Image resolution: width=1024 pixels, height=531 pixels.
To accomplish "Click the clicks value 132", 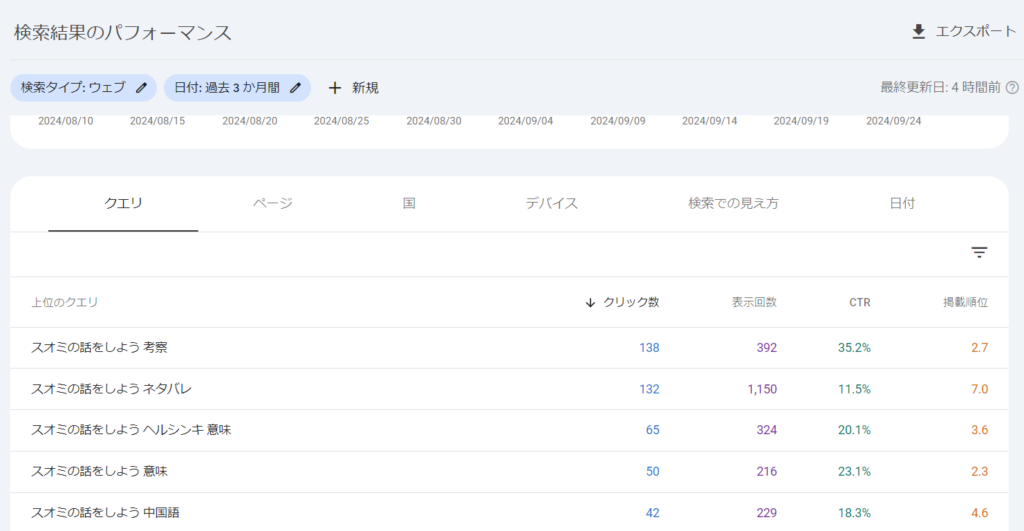I will click(649, 389).
